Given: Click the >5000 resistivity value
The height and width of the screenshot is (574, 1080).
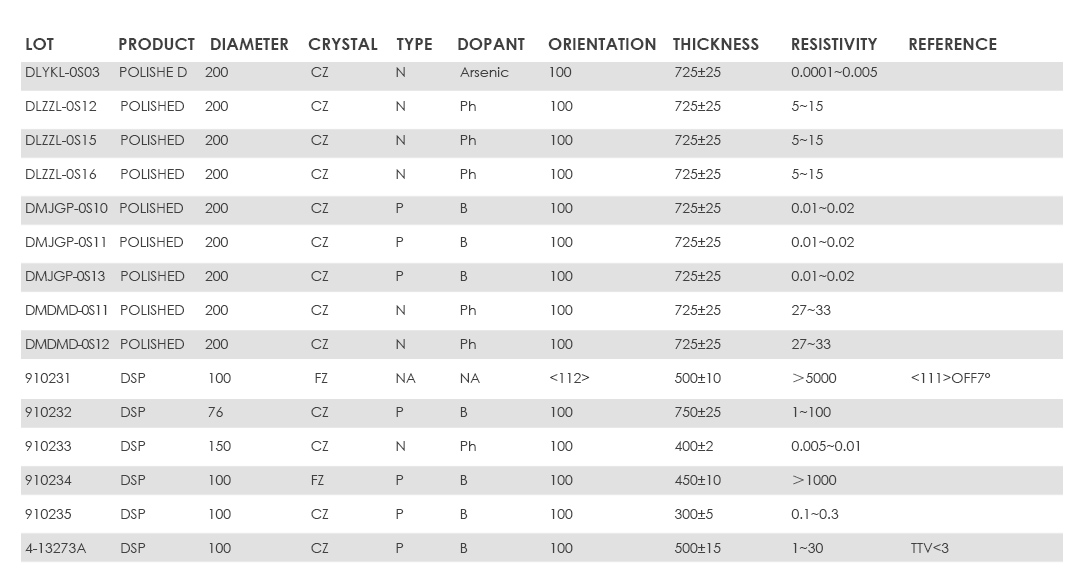Looking at the screenshot, I should coord(814,378).
